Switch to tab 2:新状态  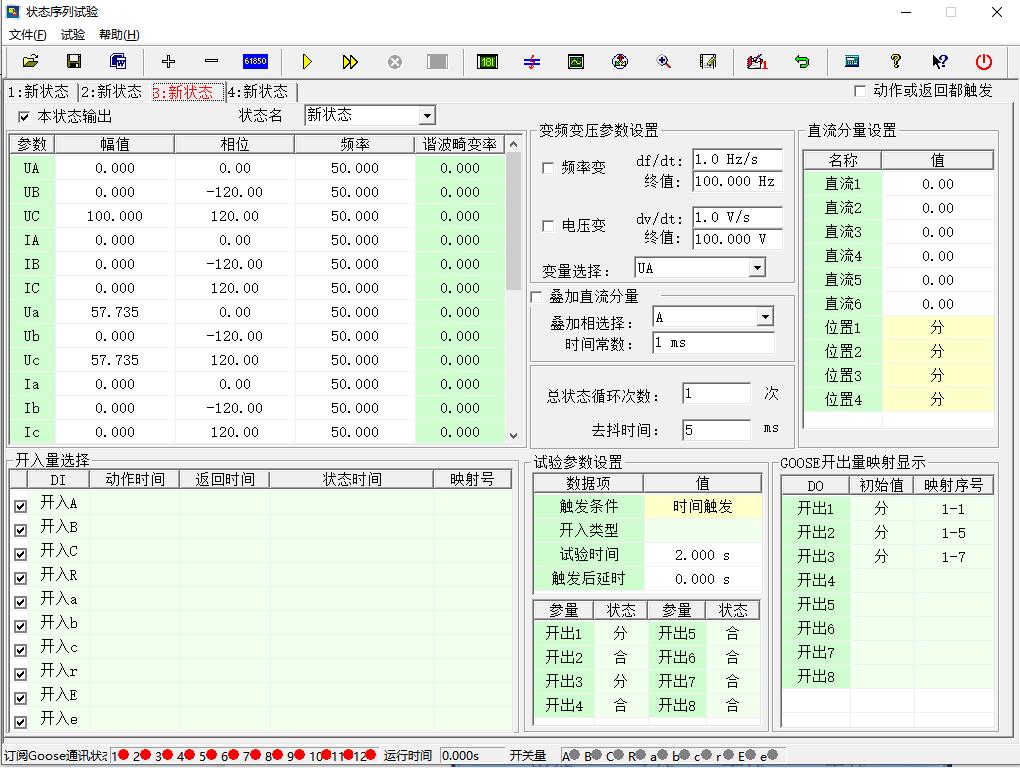112,92
